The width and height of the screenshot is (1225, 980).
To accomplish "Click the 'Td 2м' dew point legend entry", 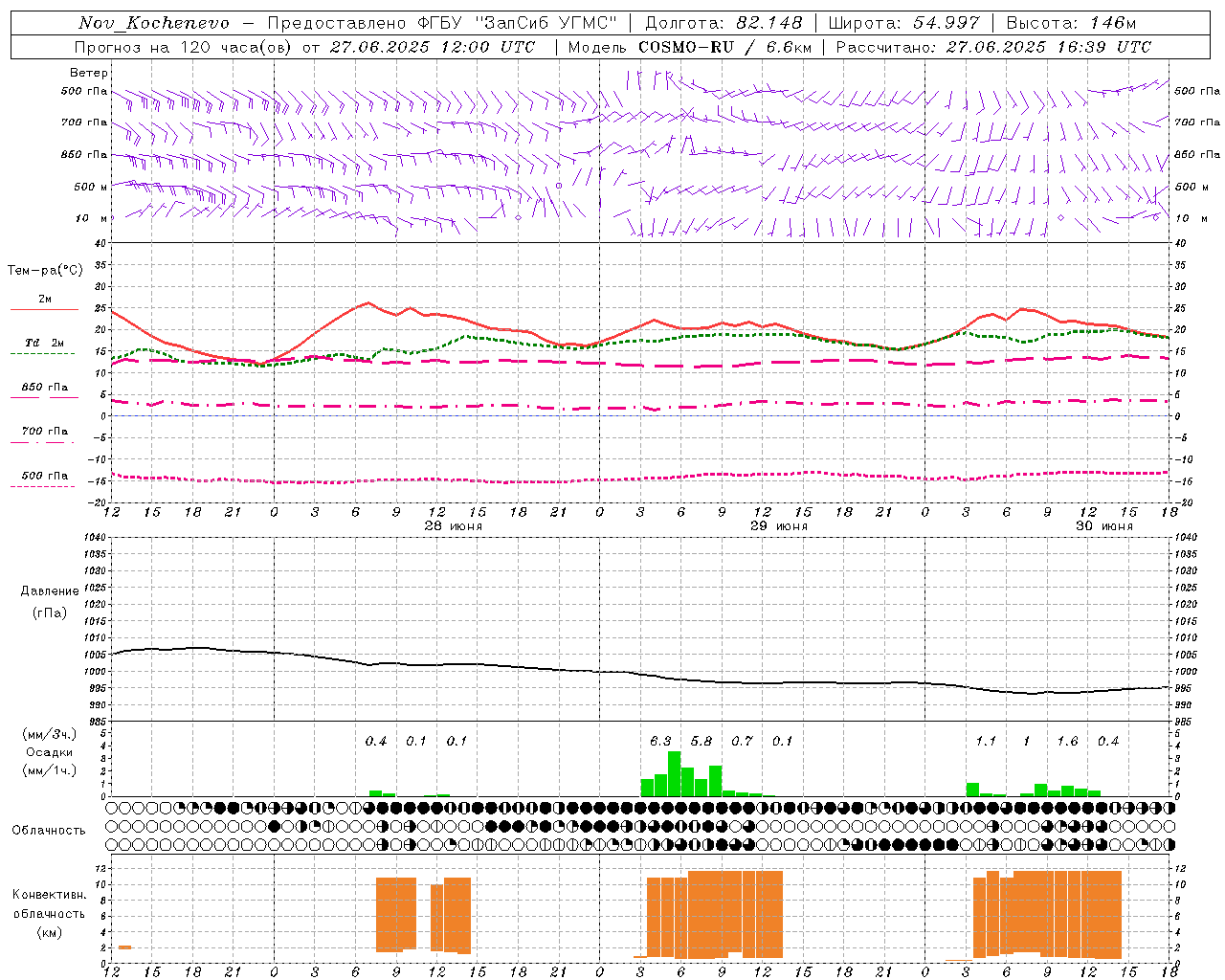I will [45, 343].
